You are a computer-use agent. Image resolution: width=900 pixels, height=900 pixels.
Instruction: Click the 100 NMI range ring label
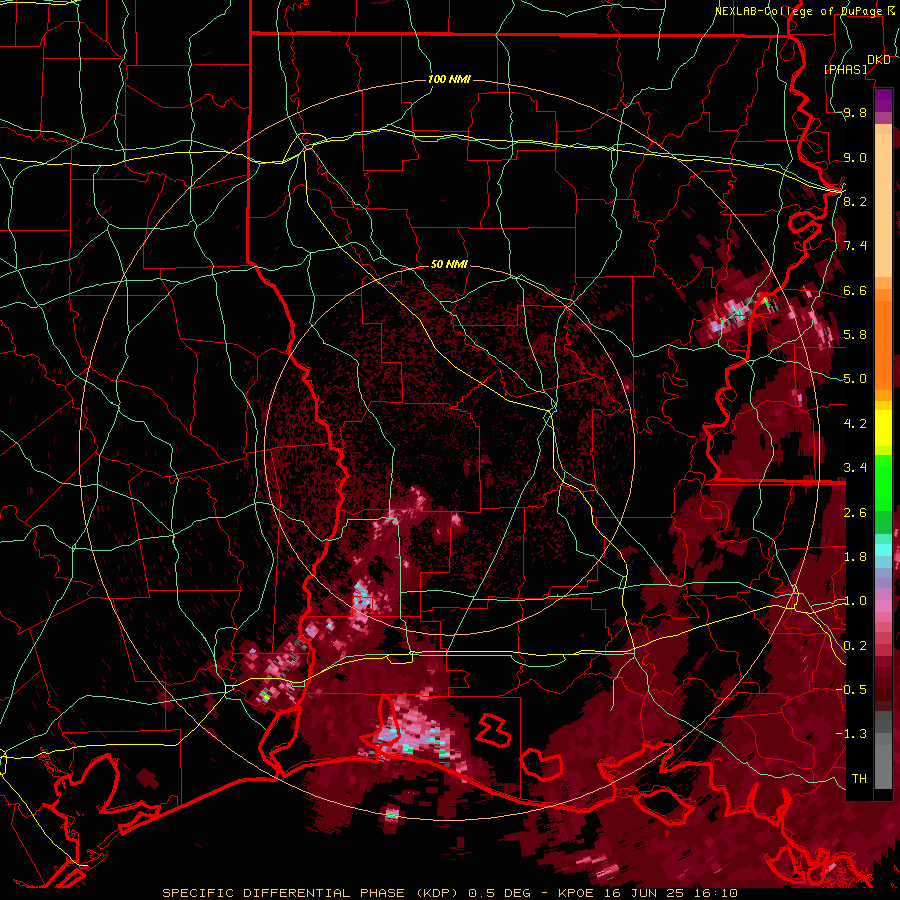449,79
